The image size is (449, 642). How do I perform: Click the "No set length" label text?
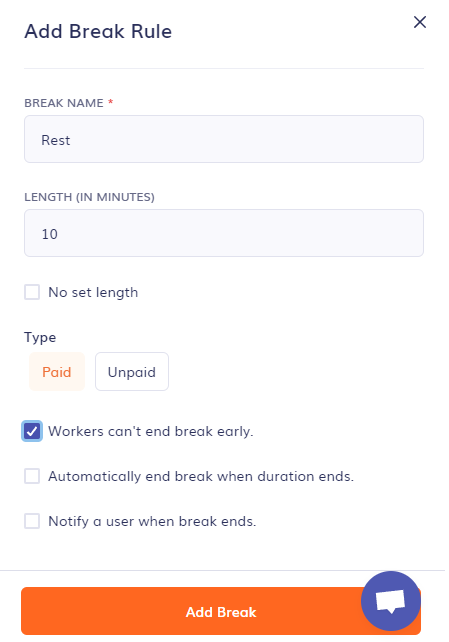click(x=93, y=292)
